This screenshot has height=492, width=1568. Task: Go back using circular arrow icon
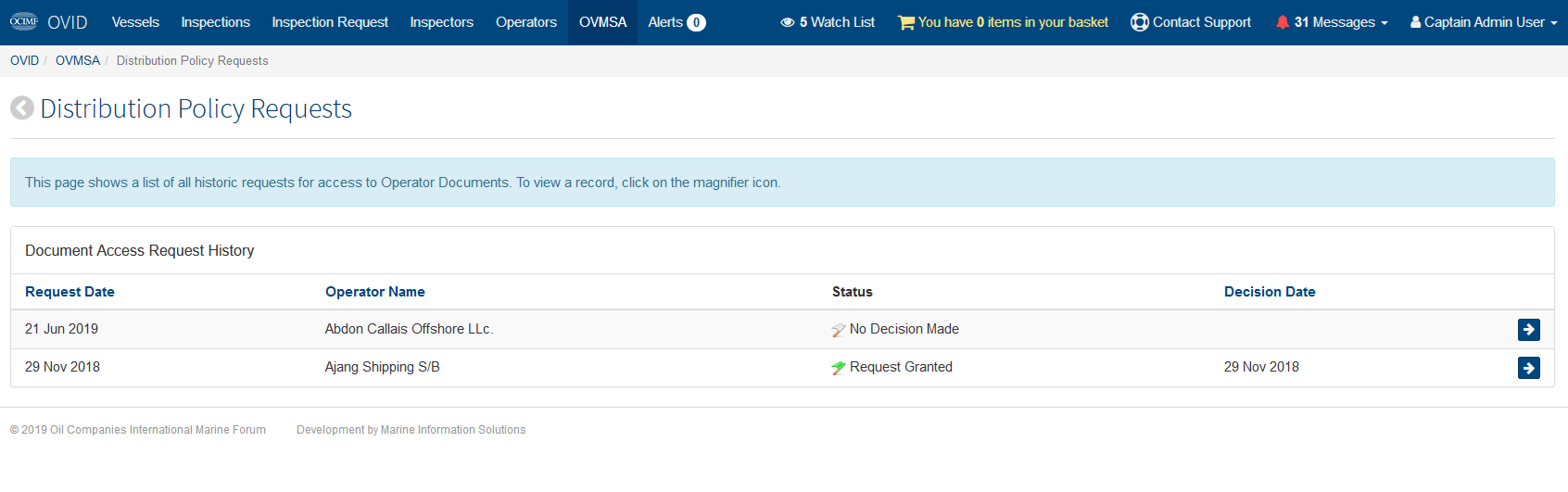22,108
